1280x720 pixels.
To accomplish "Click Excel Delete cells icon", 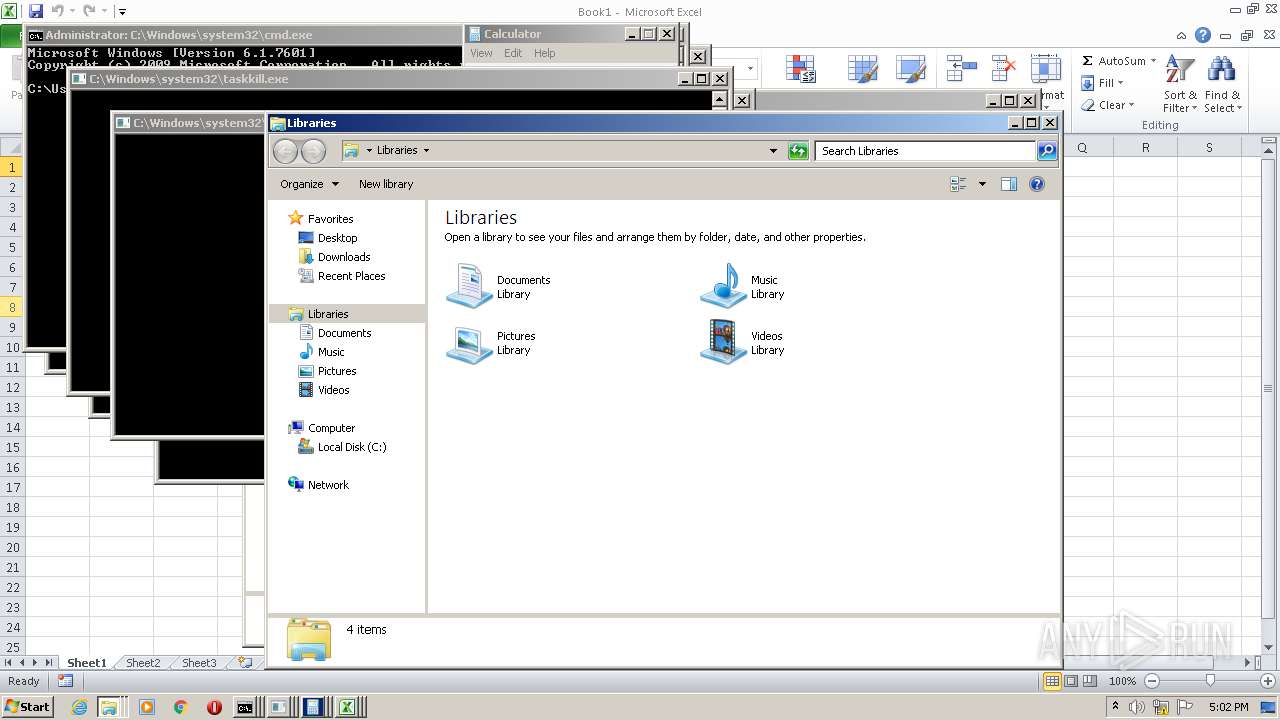I will point(1003,69).
